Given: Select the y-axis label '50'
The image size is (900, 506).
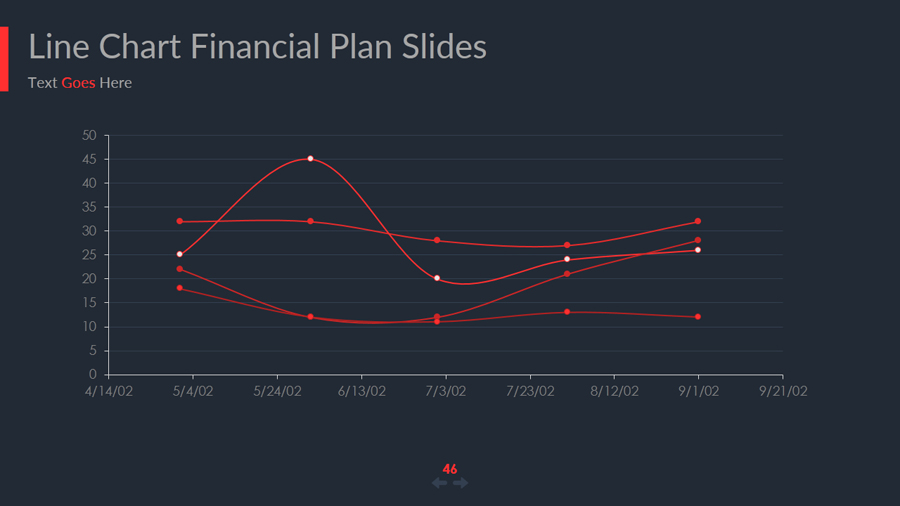Looking at the screenshot, I should pyautogui.click(x=89, y=135).
